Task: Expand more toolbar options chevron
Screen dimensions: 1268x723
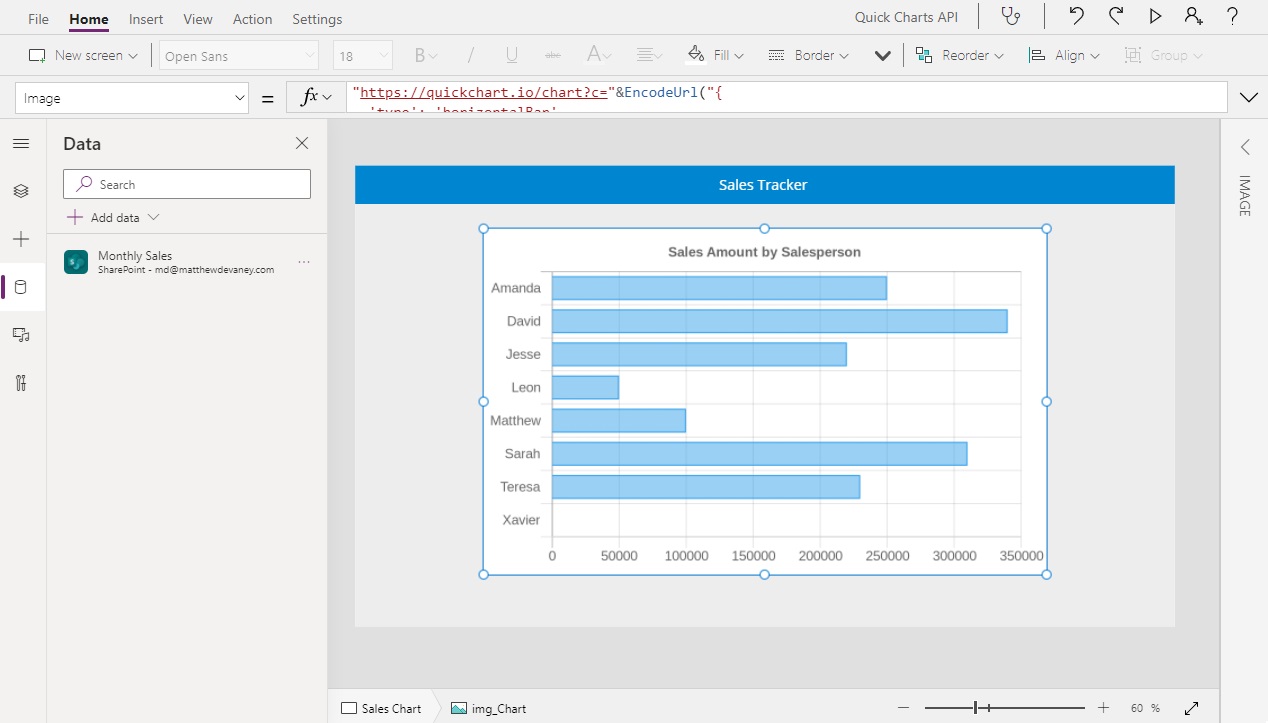Action: tap(882, 56)
